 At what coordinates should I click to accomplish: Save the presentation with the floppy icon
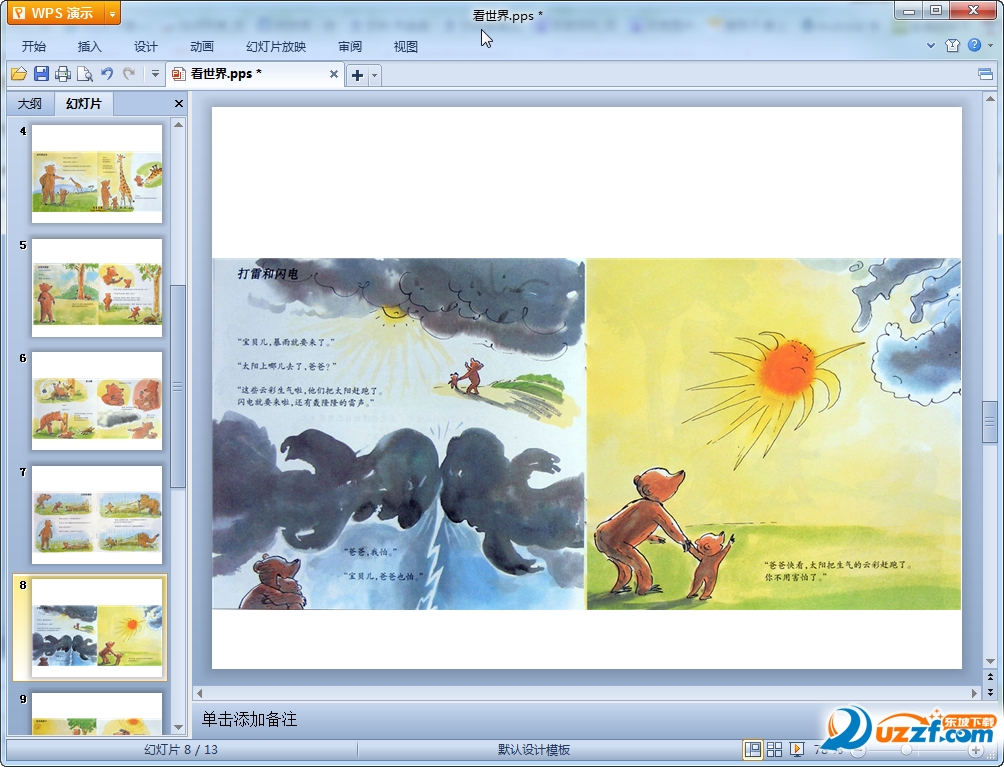click(x=41, y=74)
